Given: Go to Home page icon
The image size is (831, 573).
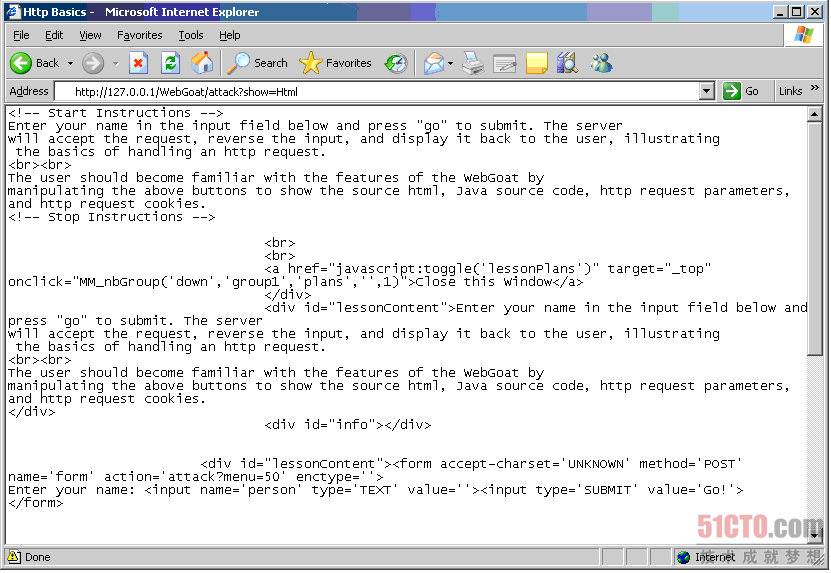Looking at the screenshot, I should (x=202, y=63).
